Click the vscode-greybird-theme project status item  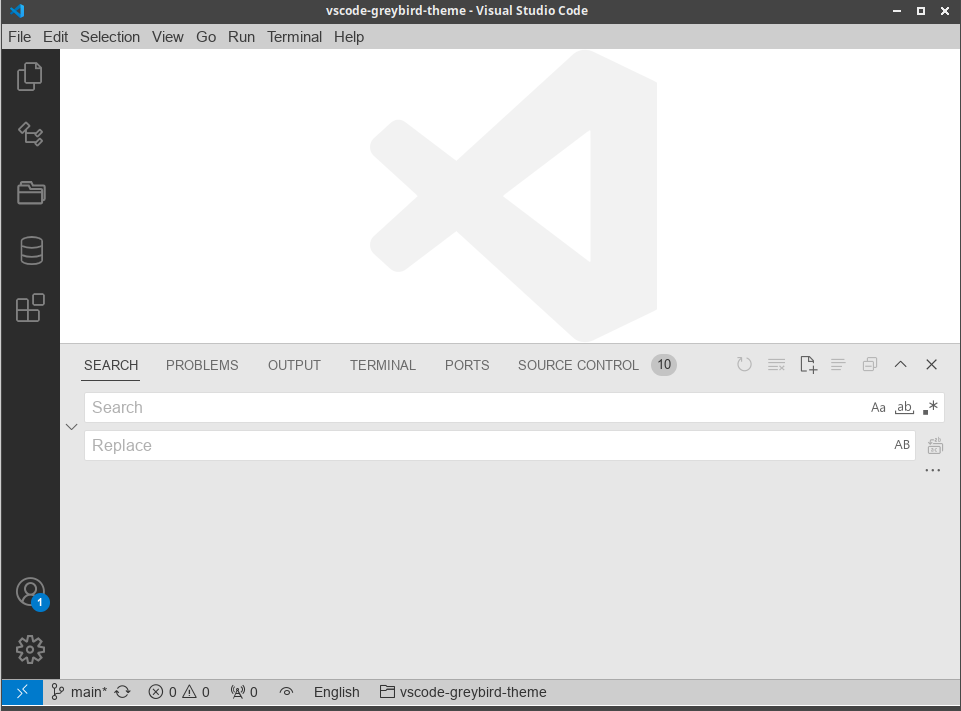[463, 692]
